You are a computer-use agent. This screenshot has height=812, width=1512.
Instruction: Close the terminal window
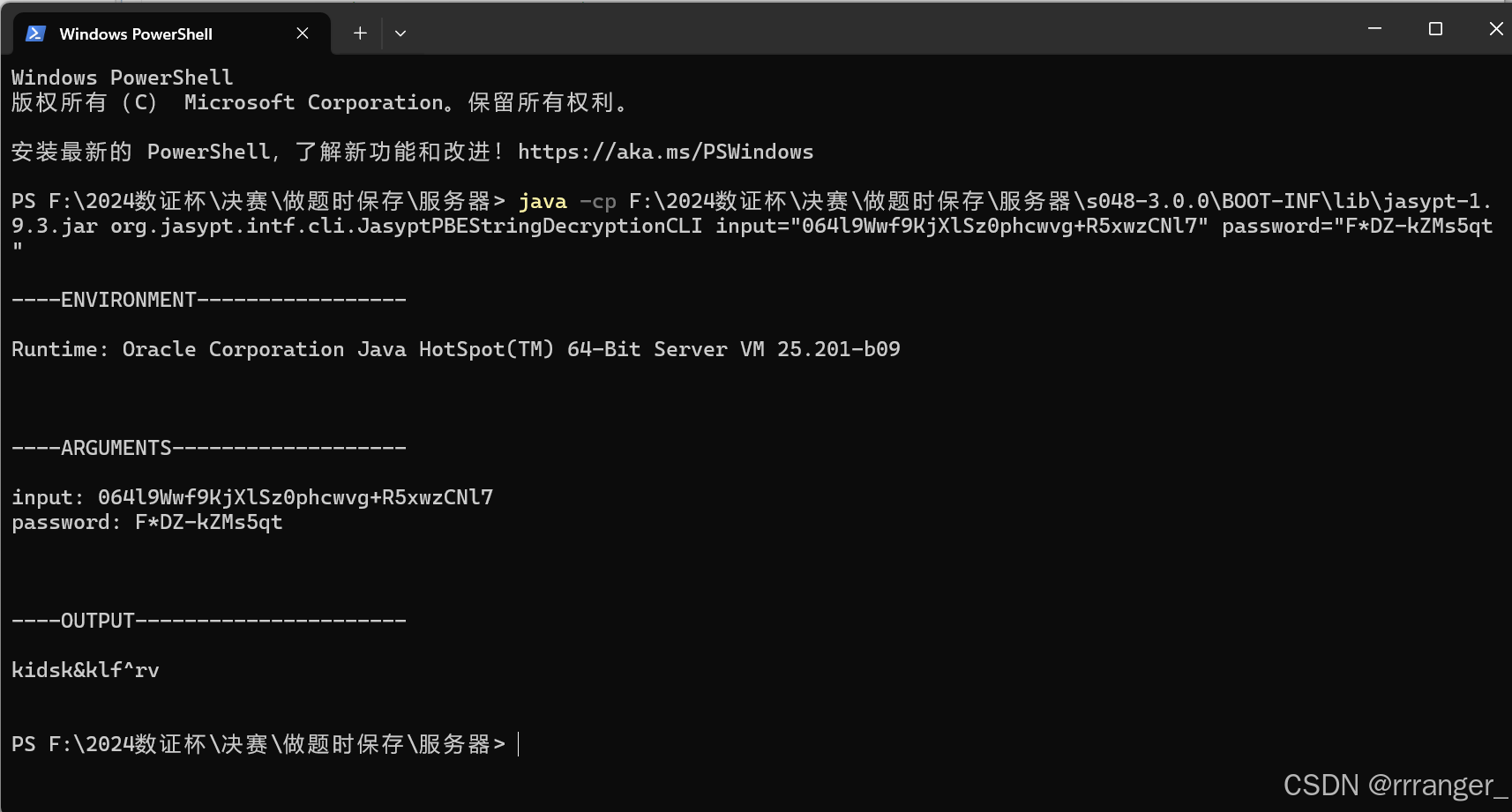(x=1495, y=28)
